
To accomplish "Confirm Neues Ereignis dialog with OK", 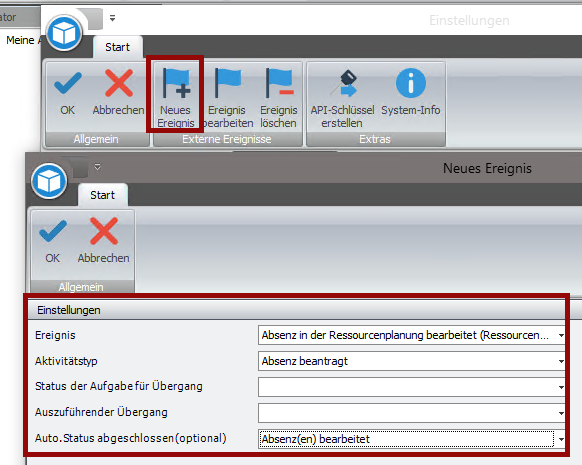I will [53, 241].
